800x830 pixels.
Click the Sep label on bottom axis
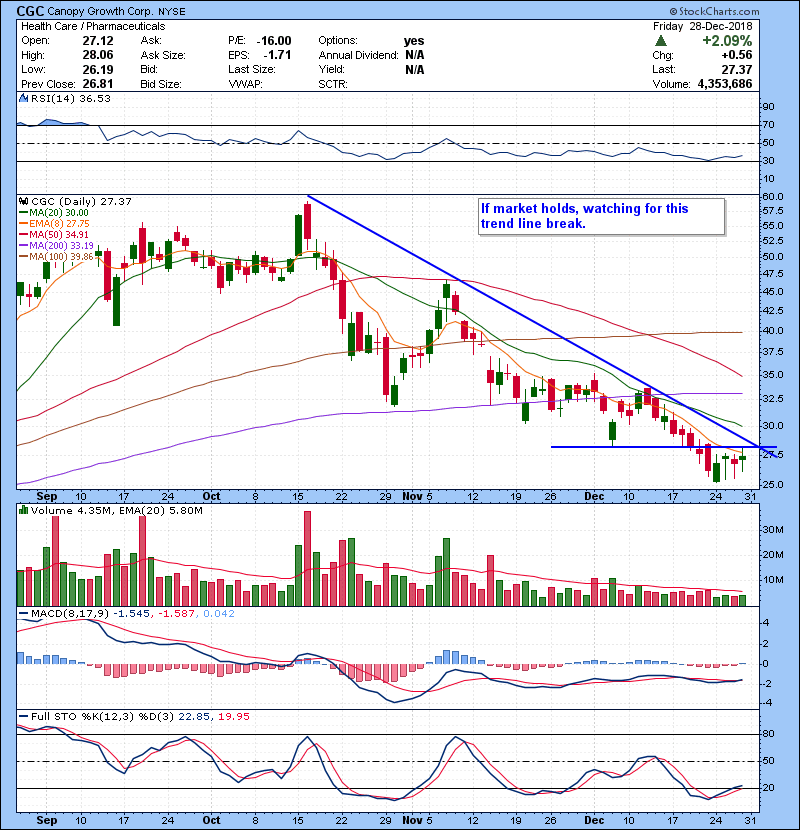(47, 820)
